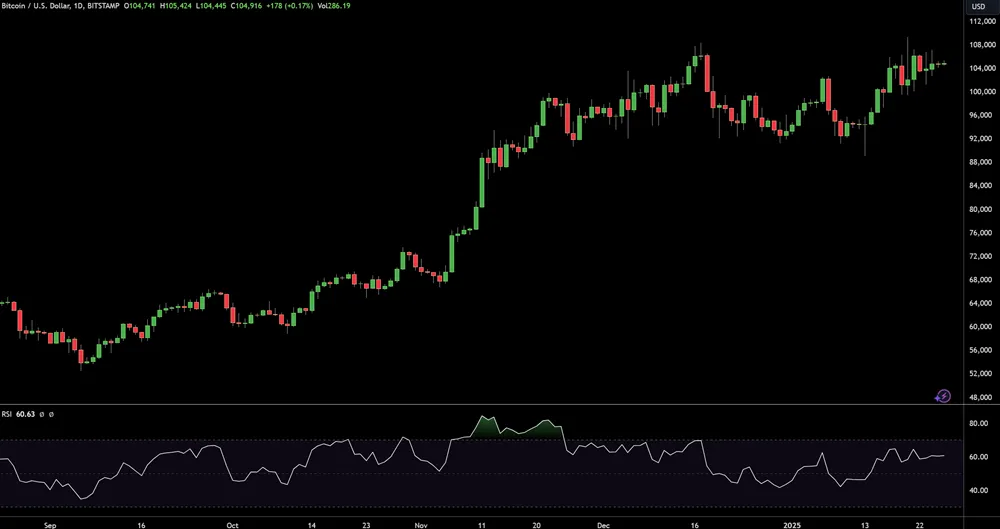Click the 2025 label on the date axis

[x=793, y=525]
